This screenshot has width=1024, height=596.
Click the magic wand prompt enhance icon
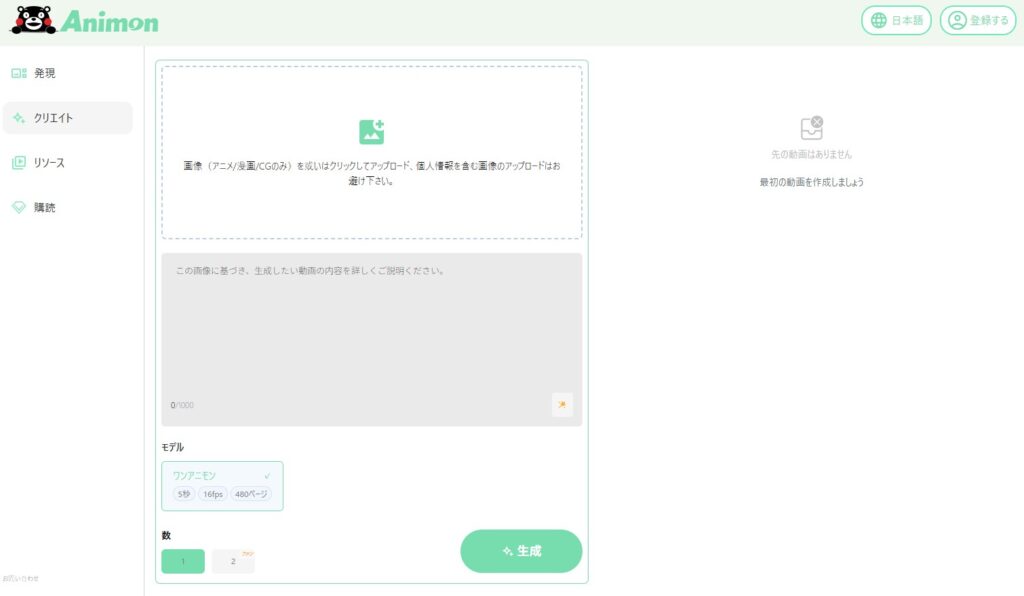pos(562,404)
